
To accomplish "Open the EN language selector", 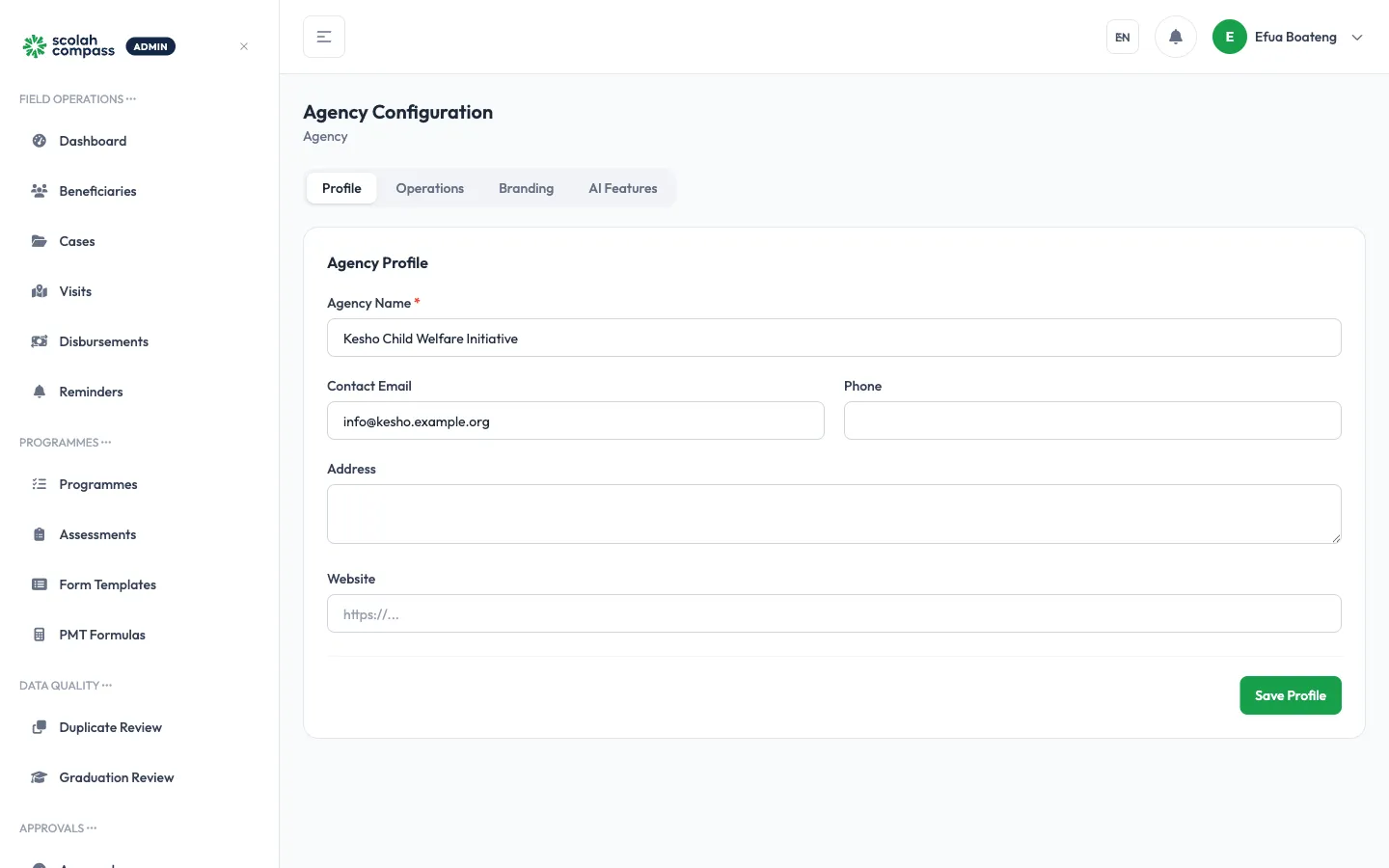I will tap(1123, 37).
